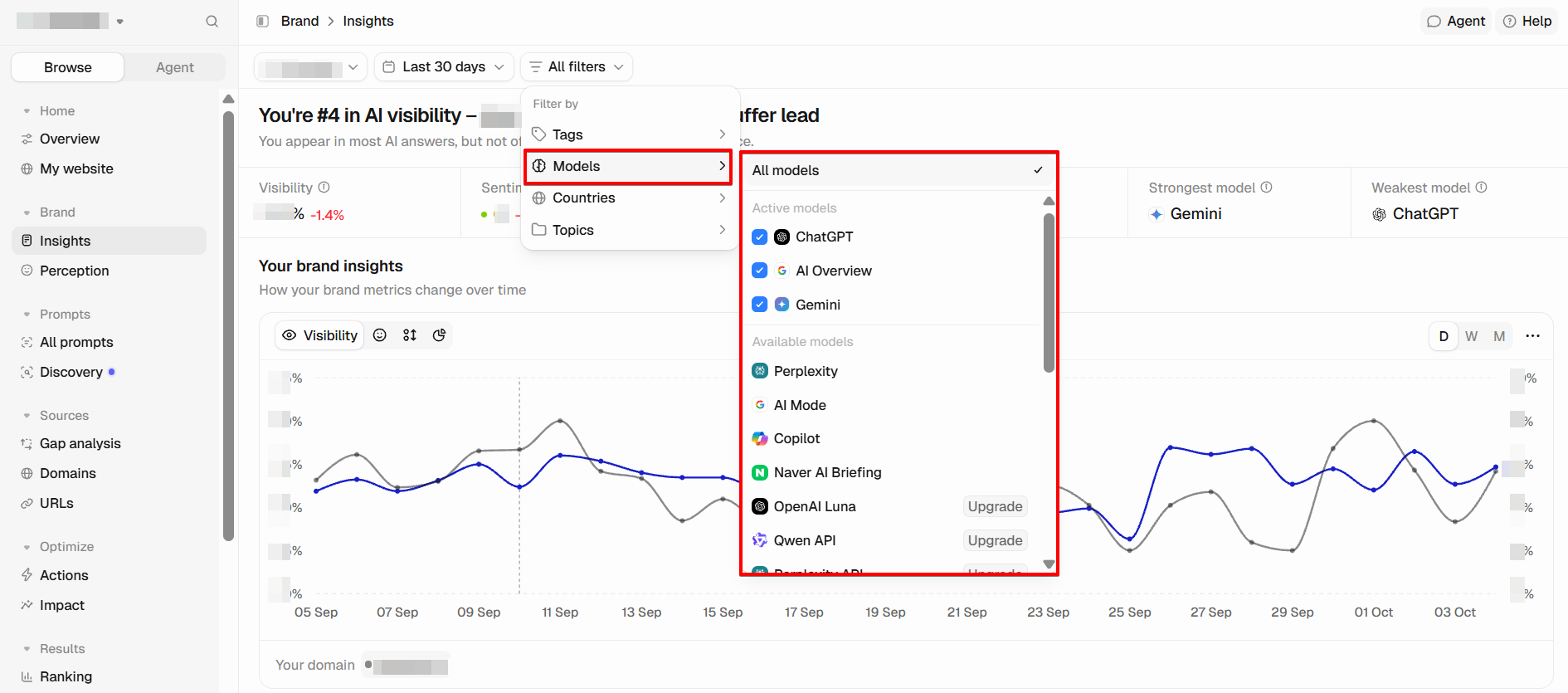Open the blurred brand selector dropdown
This screenshot has height=693, width=1568.
pyautogui.click(x=311, y=66)
